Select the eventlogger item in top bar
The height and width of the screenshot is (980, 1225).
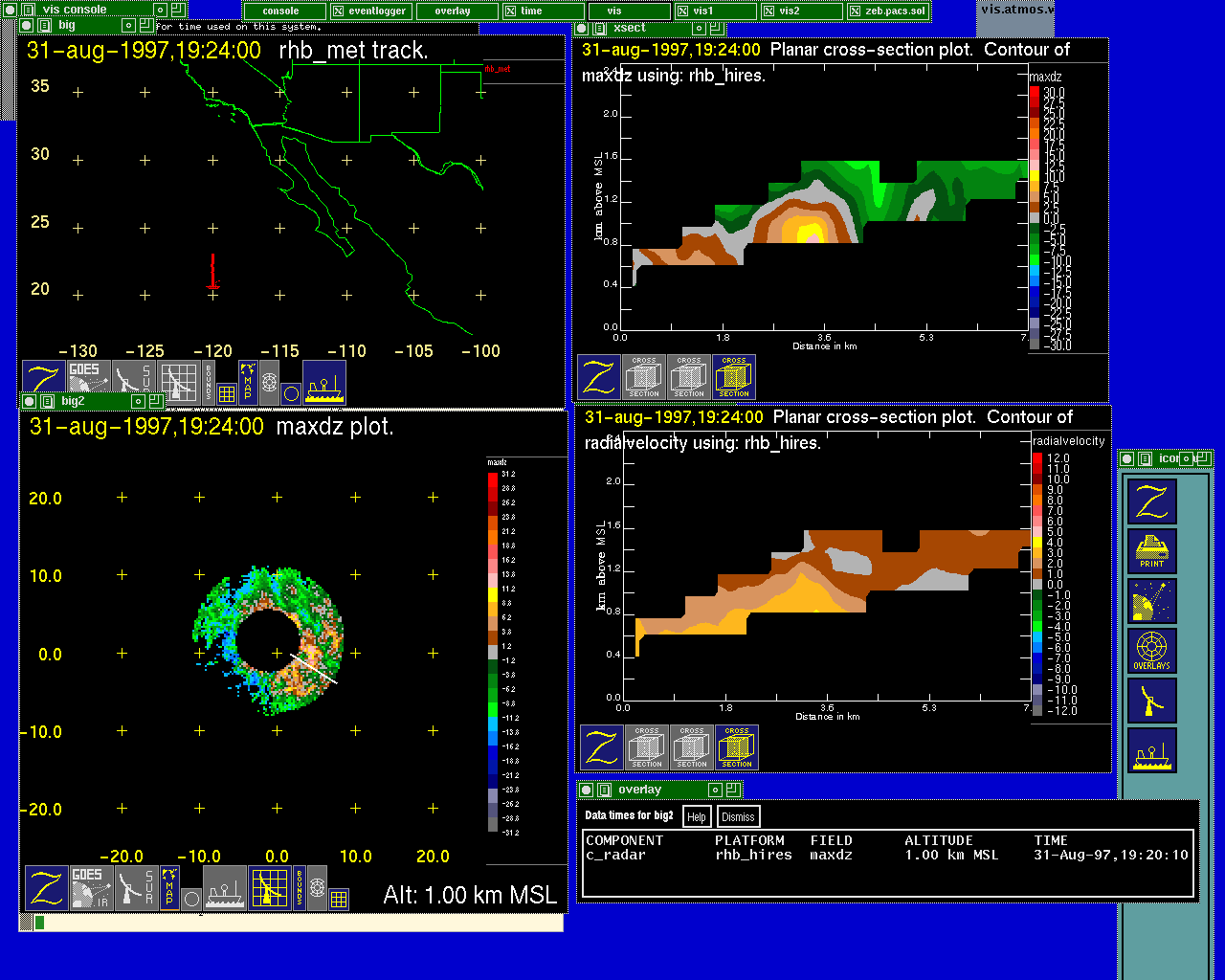coord(371,11)
